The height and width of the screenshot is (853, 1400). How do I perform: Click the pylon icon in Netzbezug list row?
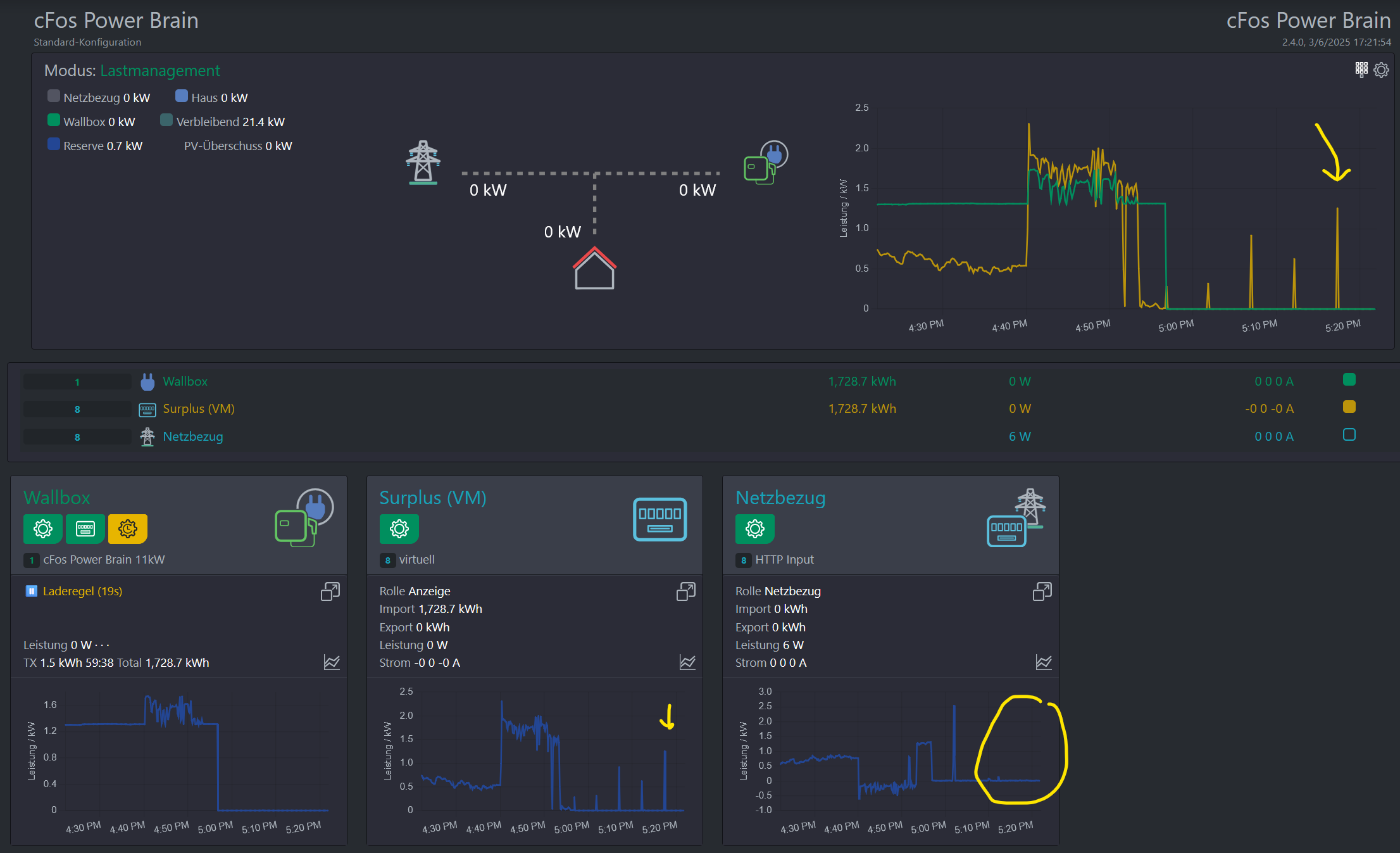[x=147, y=436]
